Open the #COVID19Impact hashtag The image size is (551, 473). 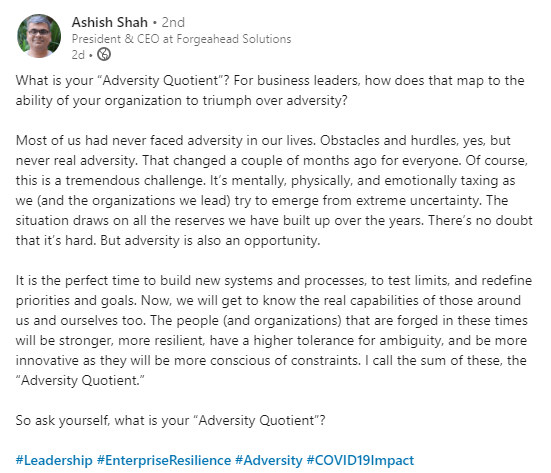click(x=361, y=460)
